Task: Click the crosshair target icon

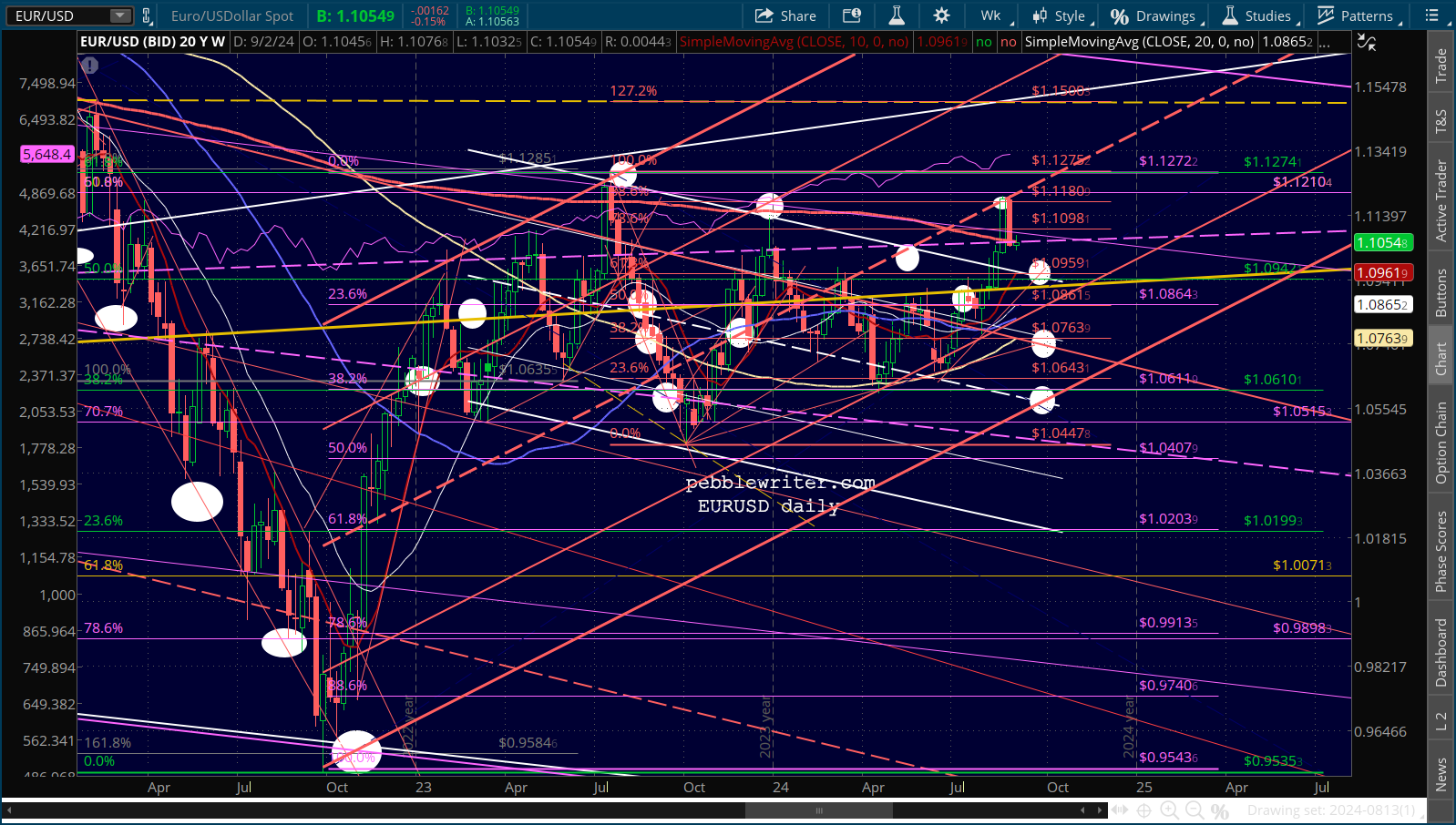Action: coord(1143,810)
